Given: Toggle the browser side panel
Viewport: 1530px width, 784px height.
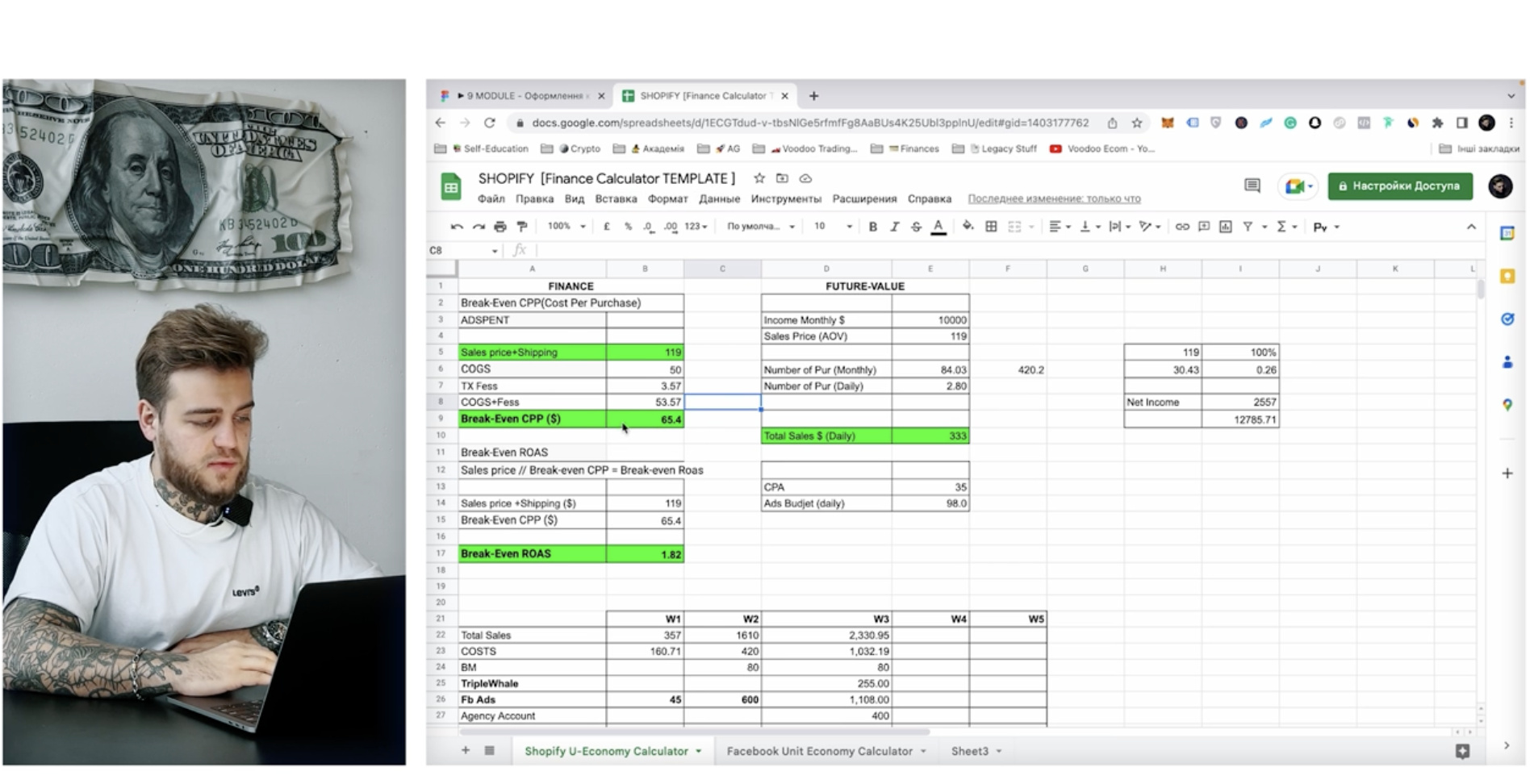Looking at the screenshot, I should coord(1461,123).
